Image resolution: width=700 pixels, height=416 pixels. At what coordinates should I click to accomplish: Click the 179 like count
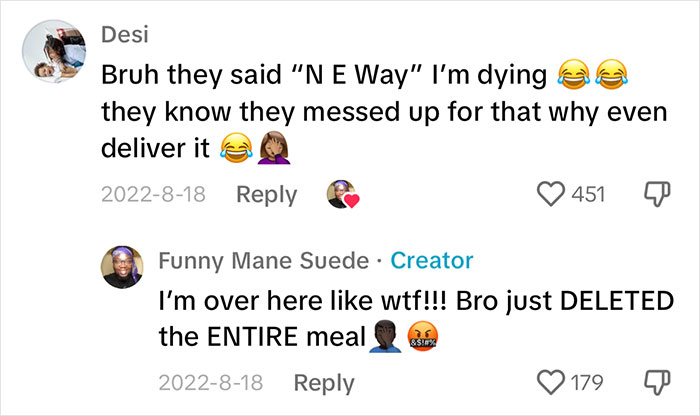[587, 382]
